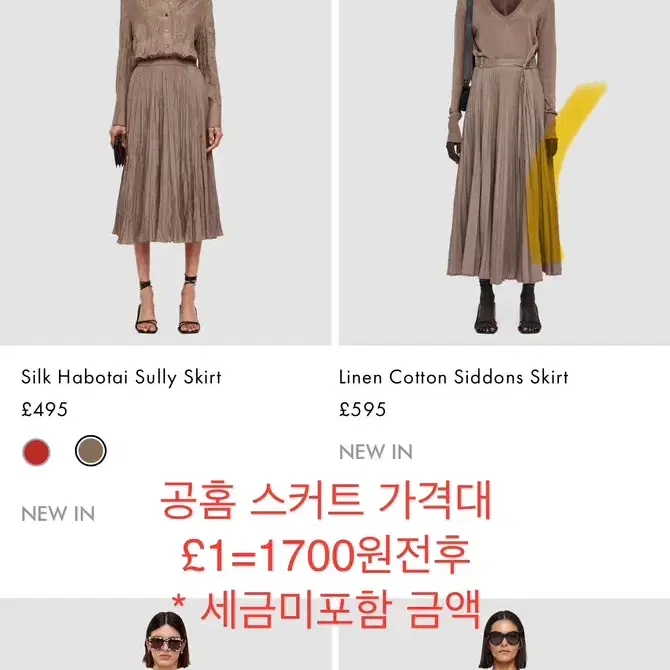670x670 pixels.
Task: Click the red 공홈 스커트 가격대 text
Action: point(326,500)
